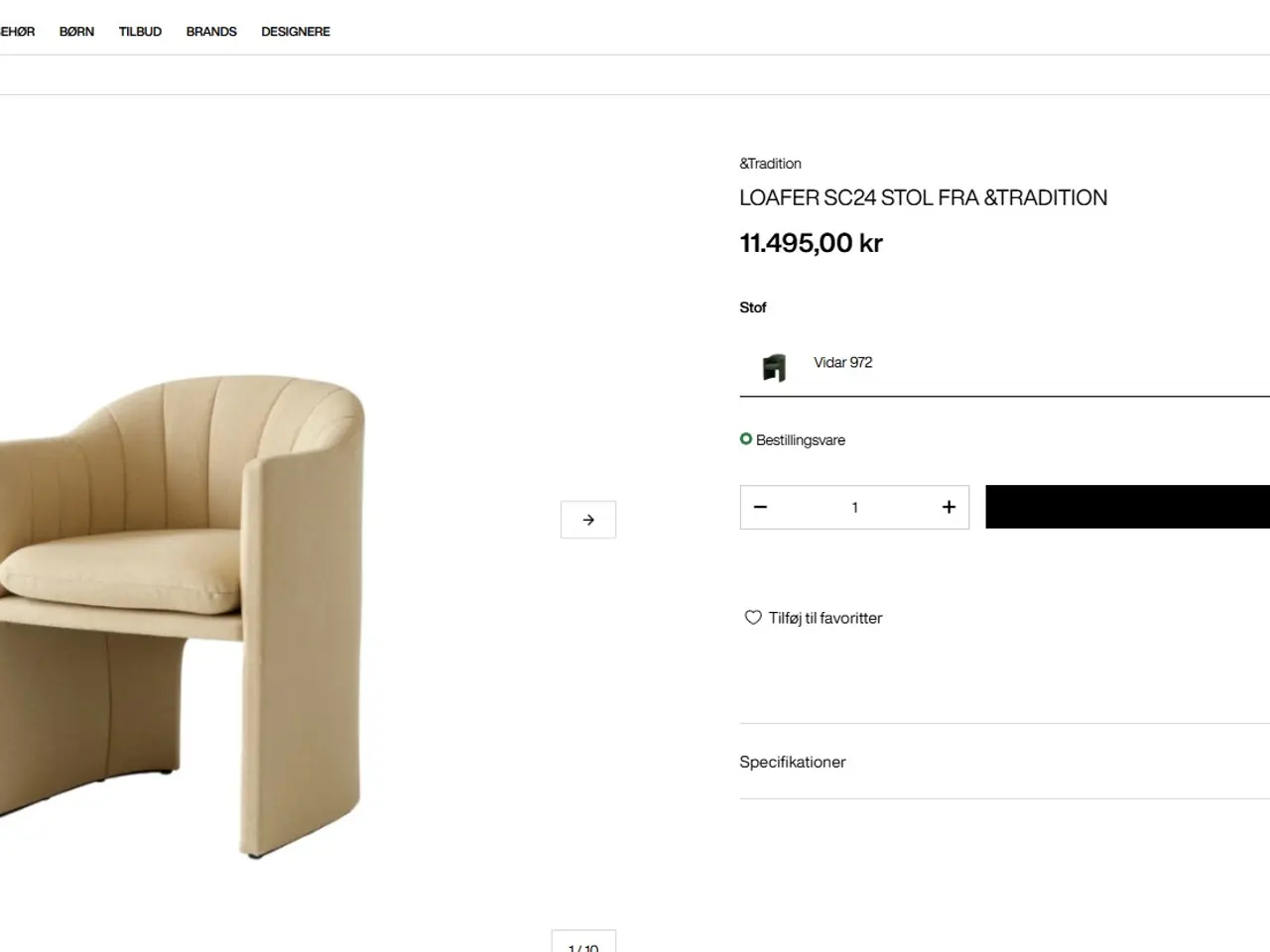
Task: Open the DESIGNERE menu item
Action: 296,32
